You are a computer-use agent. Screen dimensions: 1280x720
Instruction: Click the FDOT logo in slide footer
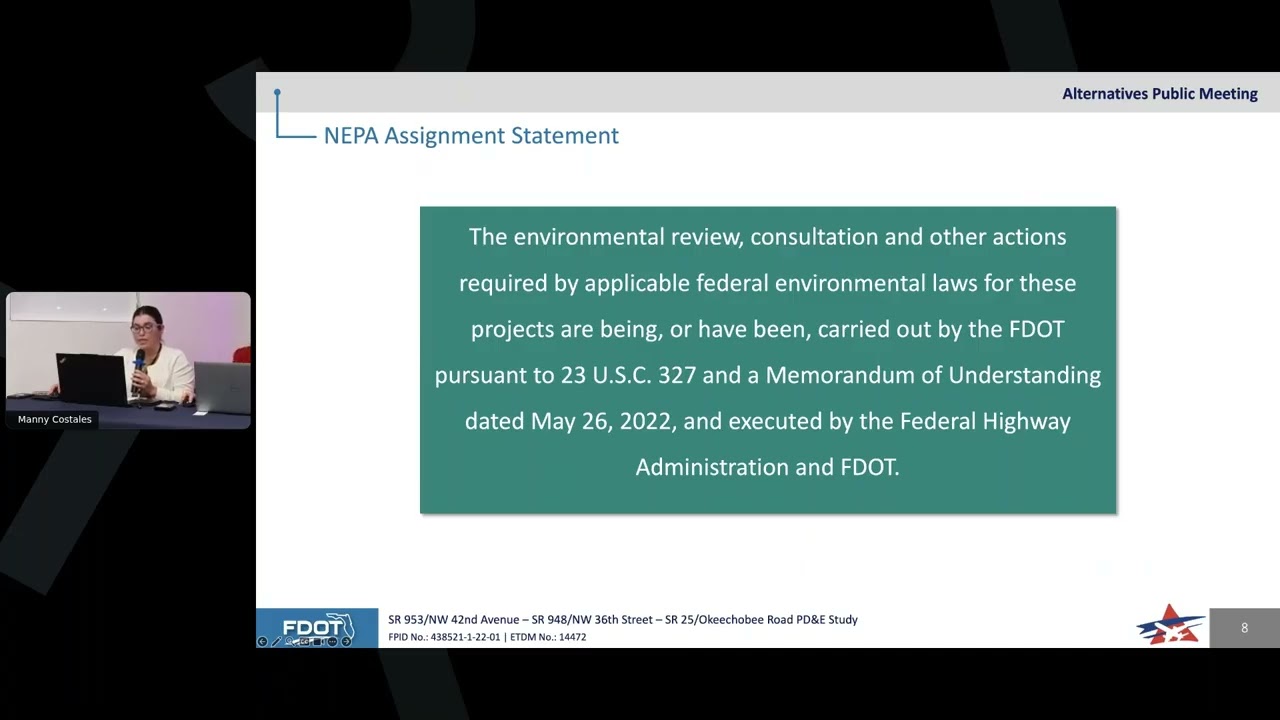click(x=317, y=627)
